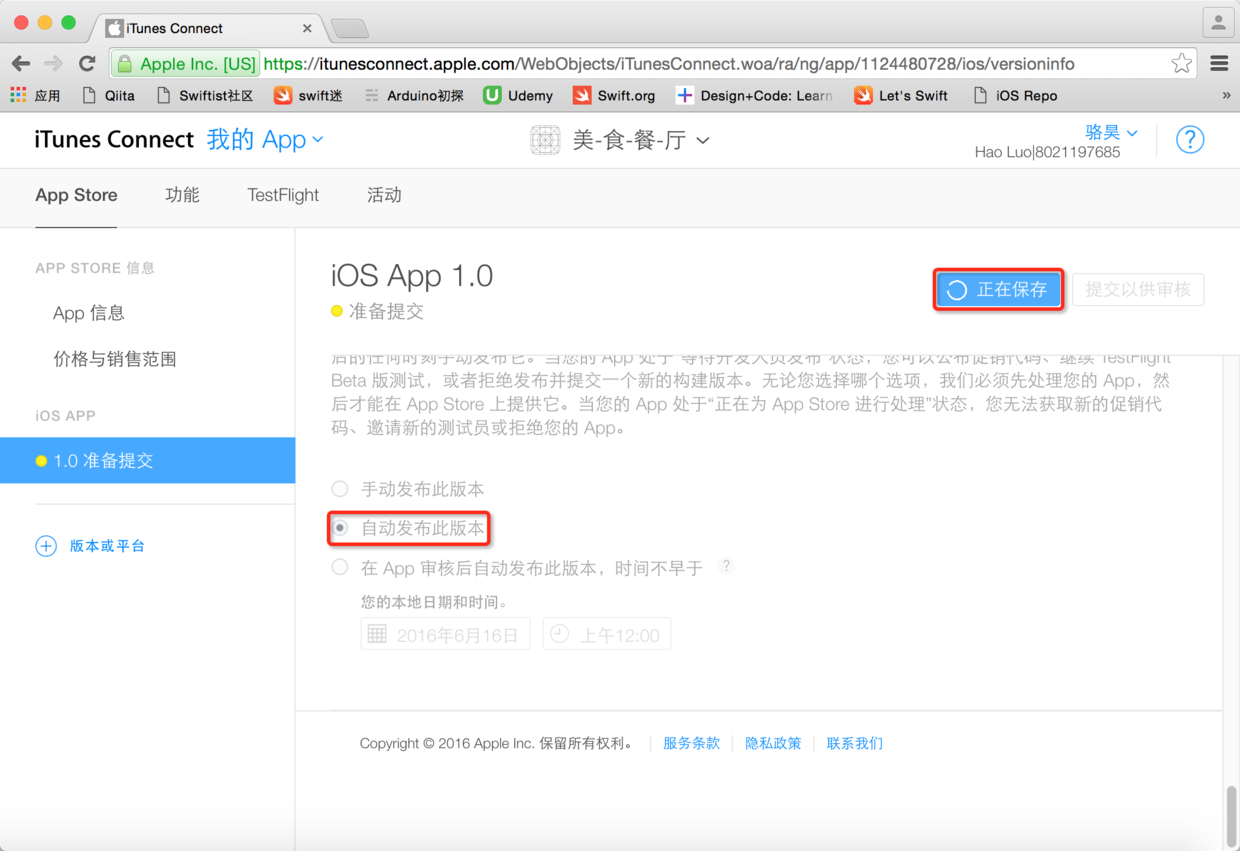Click the small question mark tooltip icon
The width and height of the screenshot is (1240, 851).
[x=727, y=566]
